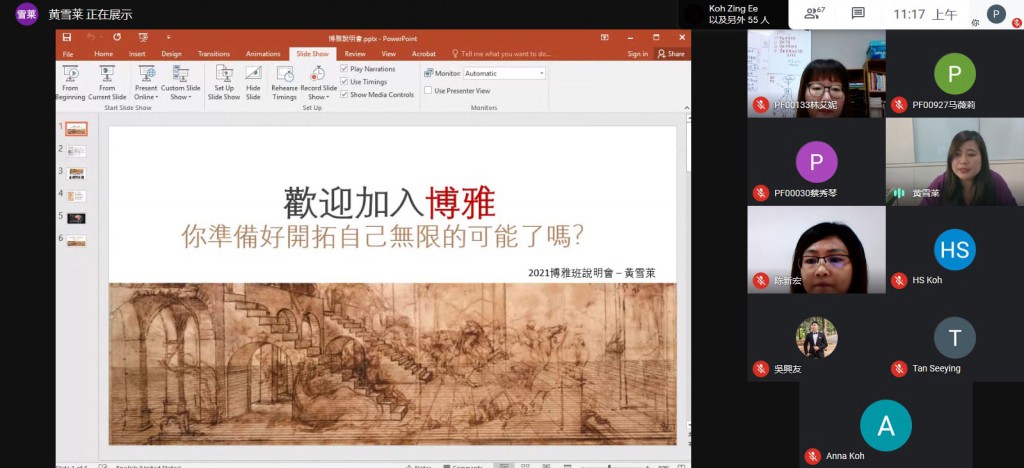1024x468 pixels.
Task: Select PF00133林艾妮 video tile
Action: pos(816,74)
